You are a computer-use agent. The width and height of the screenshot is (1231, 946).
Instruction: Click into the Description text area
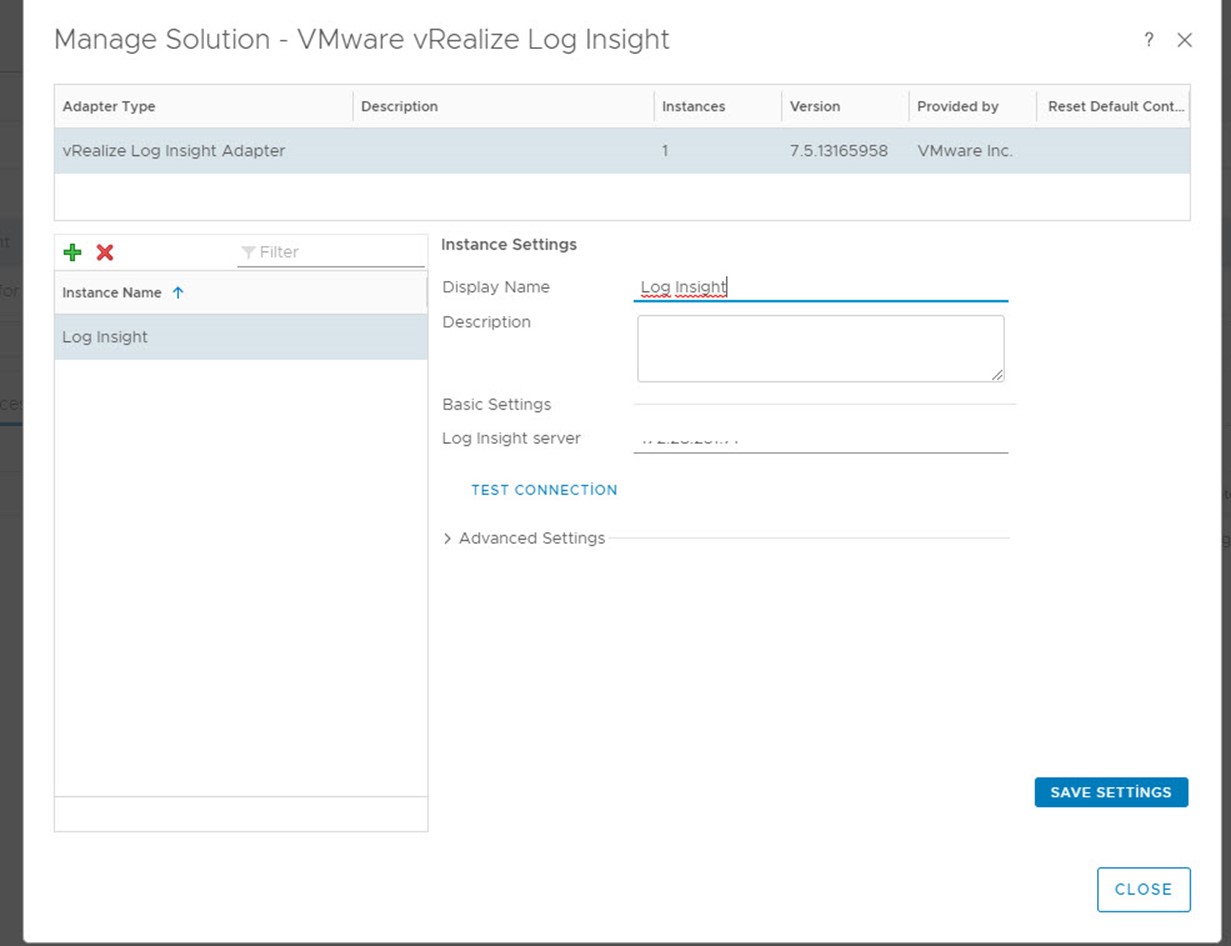[x=820, y=348]
